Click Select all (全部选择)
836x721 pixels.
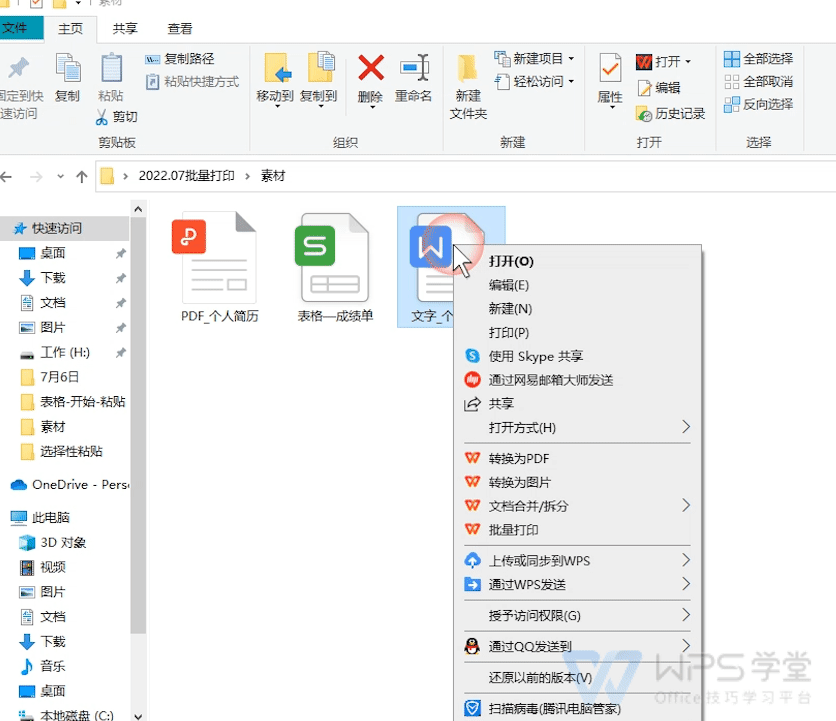point(758,59)
